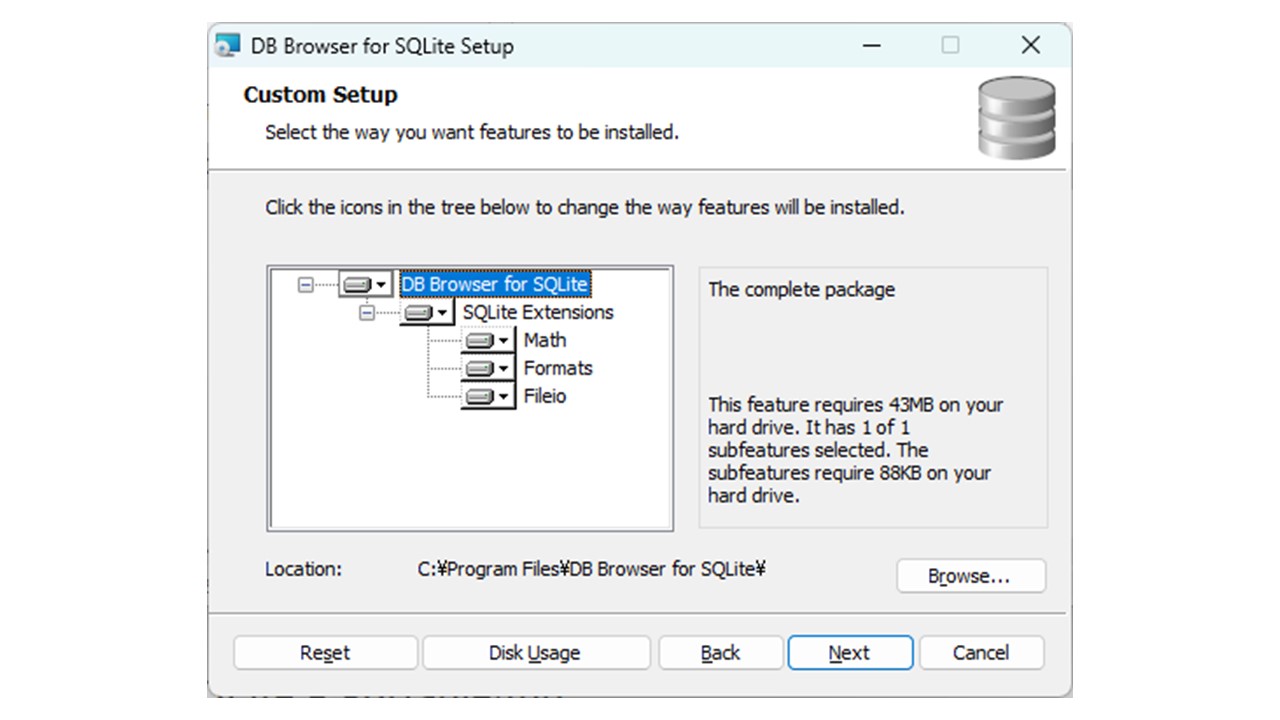This screenshot has width=1280, height=720.
Task: Click the drive icon beside DB Browser for SQLite
Action: tap(355, 284)
